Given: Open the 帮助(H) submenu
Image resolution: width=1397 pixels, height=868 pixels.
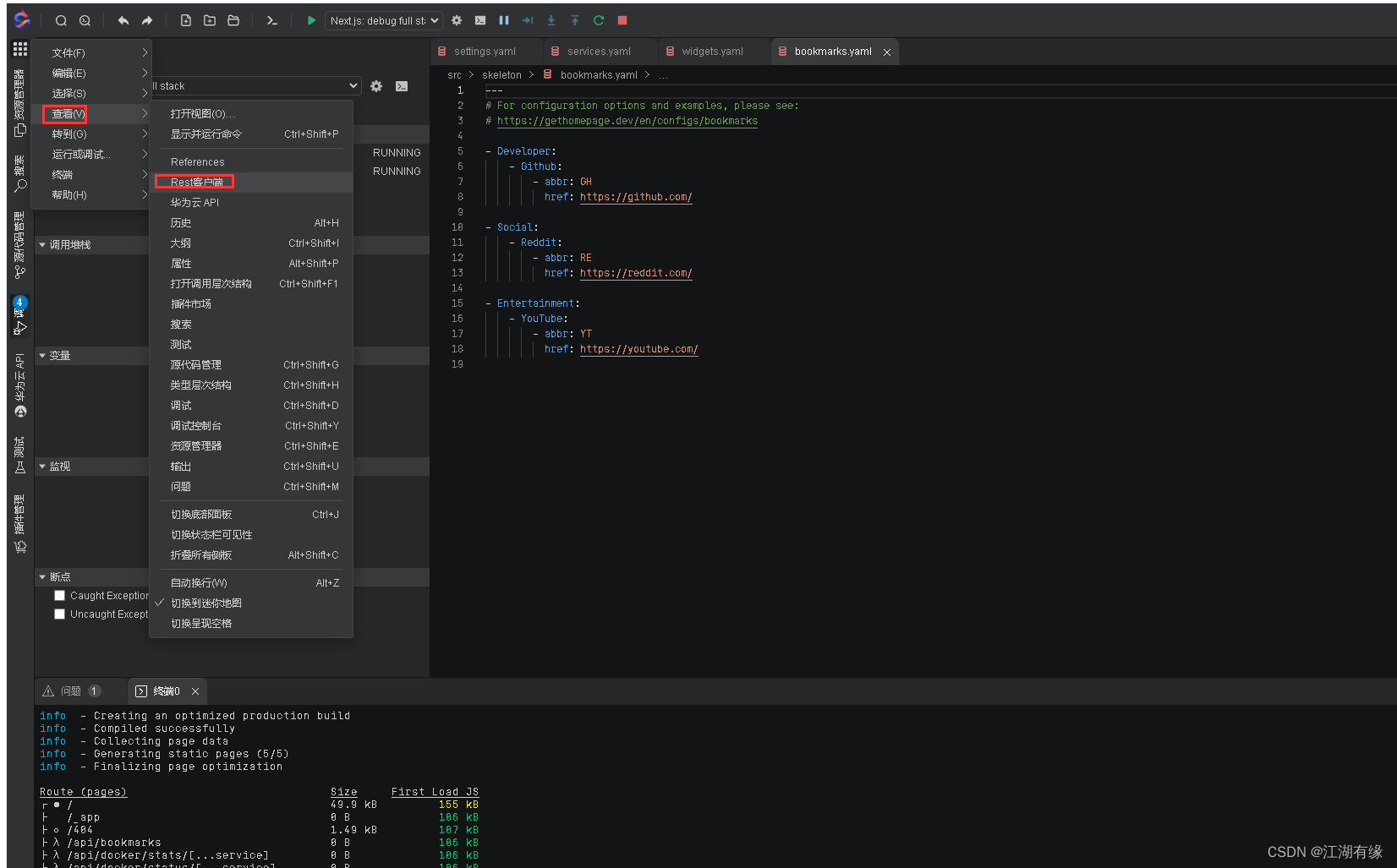Looking at the screenshot, I should tap(91, 194).
